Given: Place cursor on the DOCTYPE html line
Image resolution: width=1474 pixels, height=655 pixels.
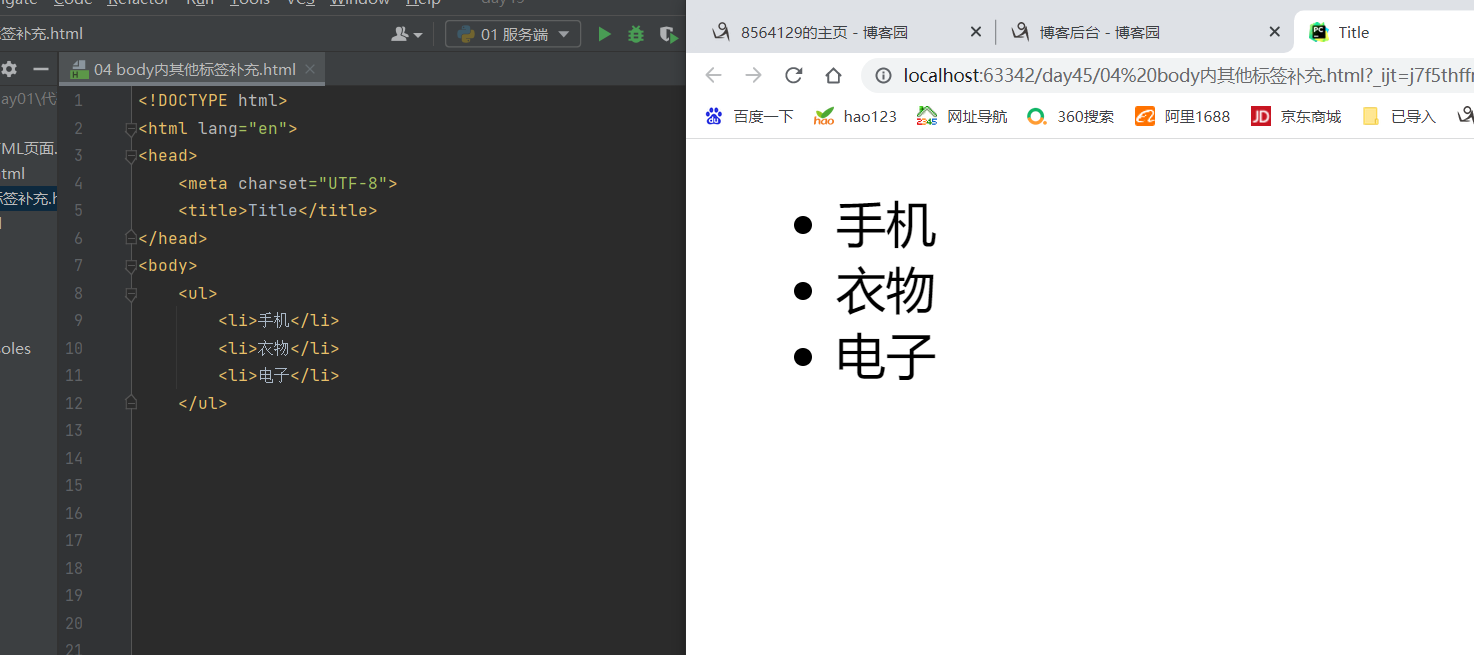Looking at the screenshot, I should coord(213,101).
